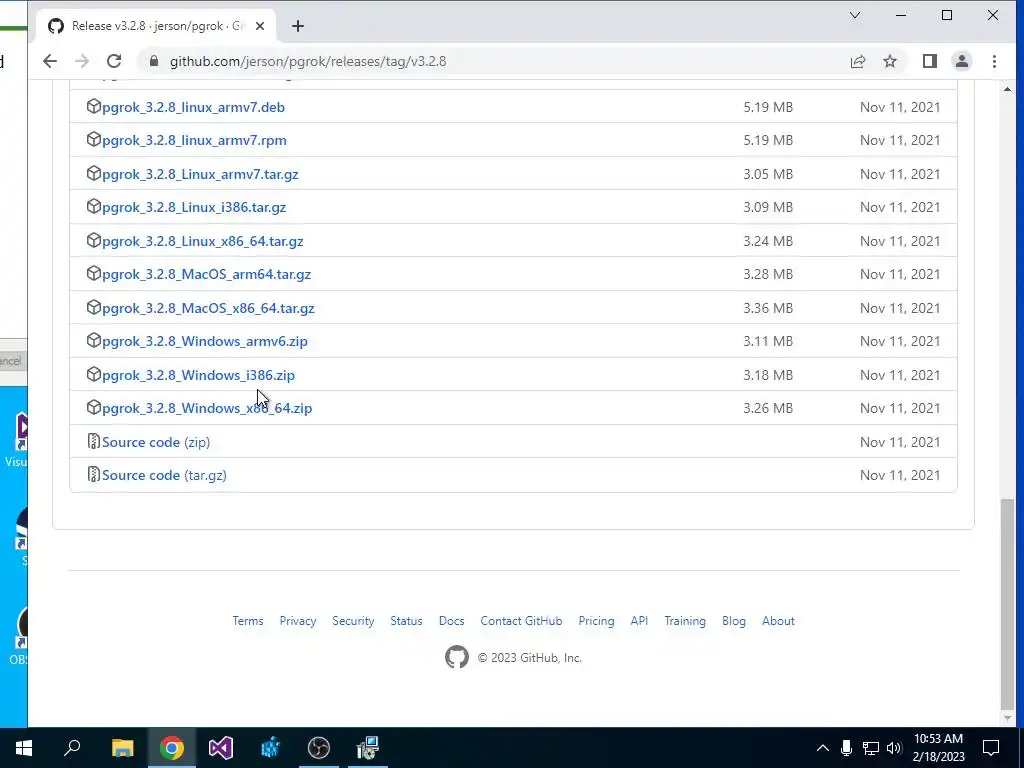Screen dimensions: 1024x768
Task: Open the Windows Start menu
Action: point(24,748)
